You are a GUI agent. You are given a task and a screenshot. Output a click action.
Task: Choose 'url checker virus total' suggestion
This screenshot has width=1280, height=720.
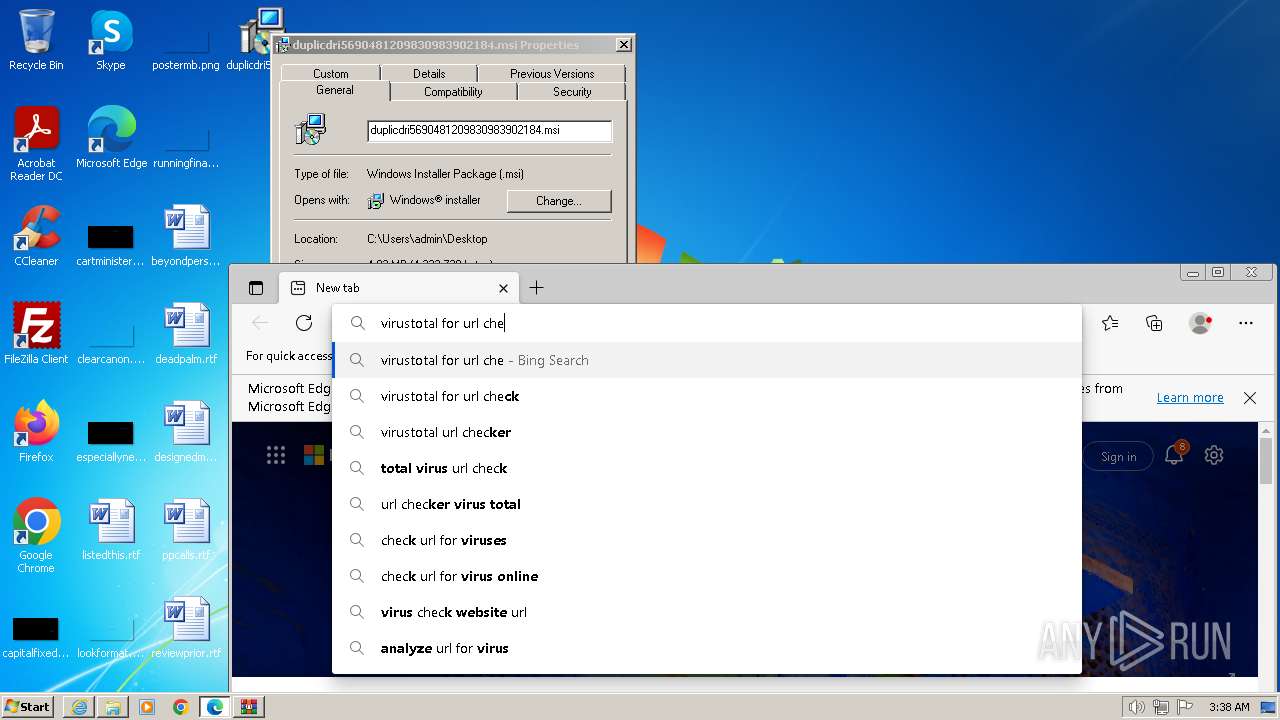tap(707, 504)
